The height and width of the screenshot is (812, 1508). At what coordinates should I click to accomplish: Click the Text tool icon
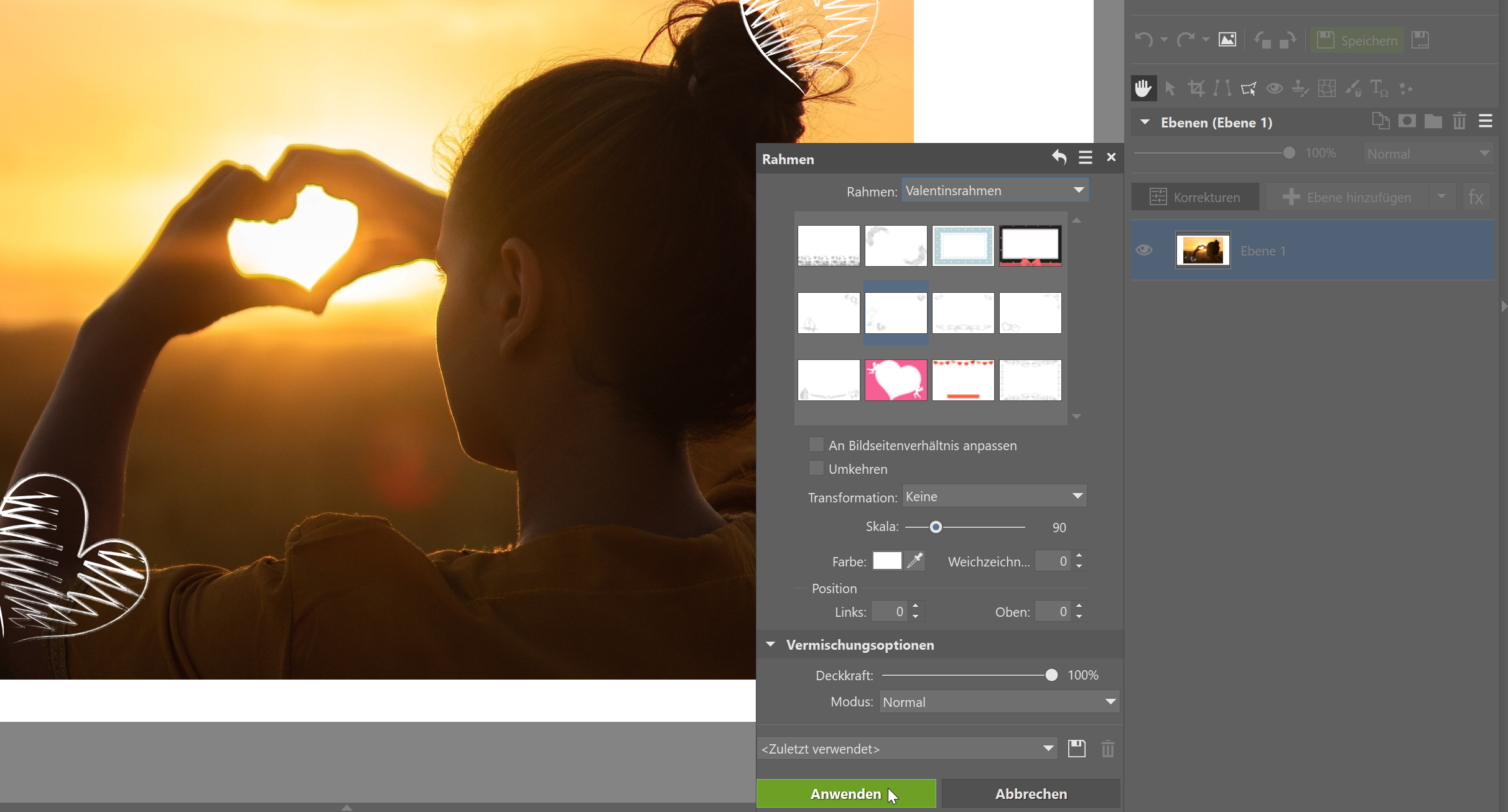1379,88
